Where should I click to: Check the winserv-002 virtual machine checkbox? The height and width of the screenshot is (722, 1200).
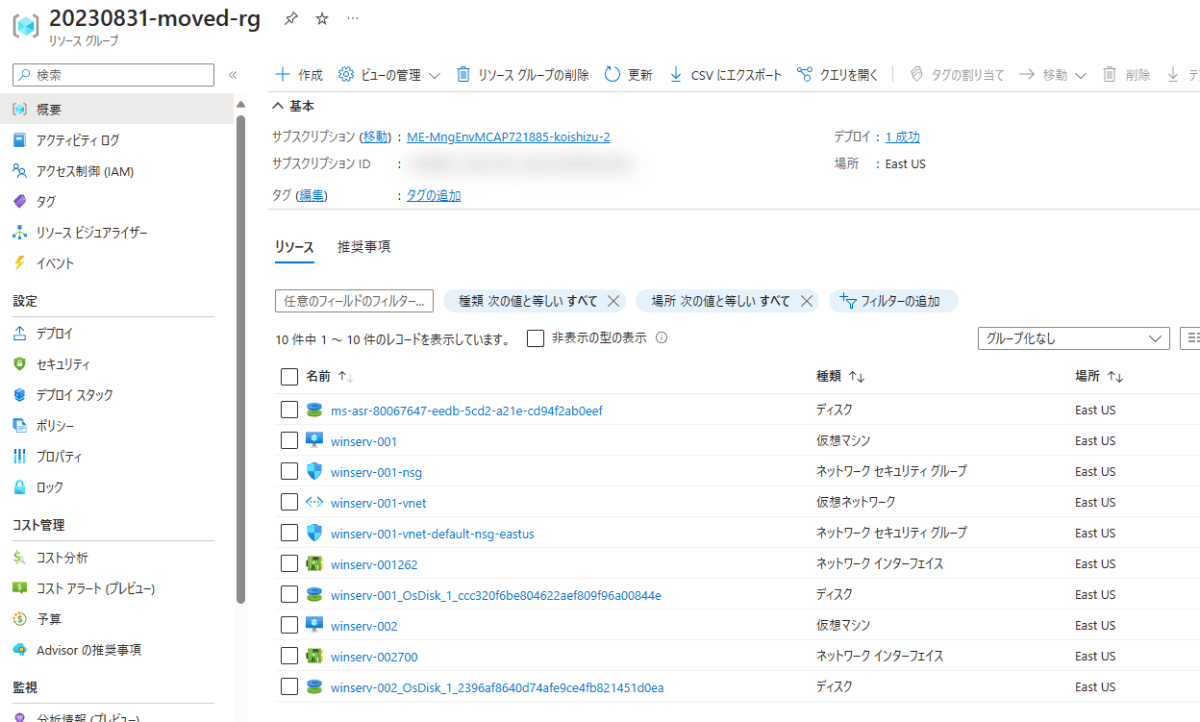(289, 626)
